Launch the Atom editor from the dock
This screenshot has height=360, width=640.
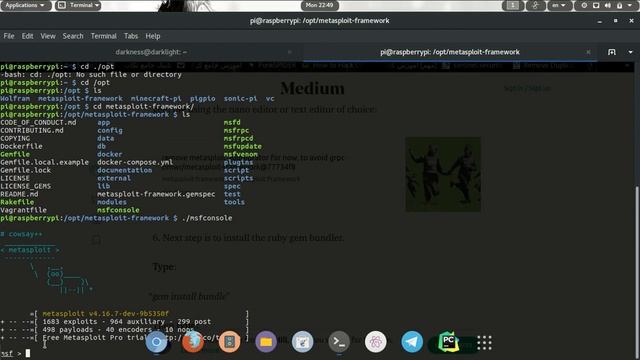pyautogui.click(x=376, y=342)
